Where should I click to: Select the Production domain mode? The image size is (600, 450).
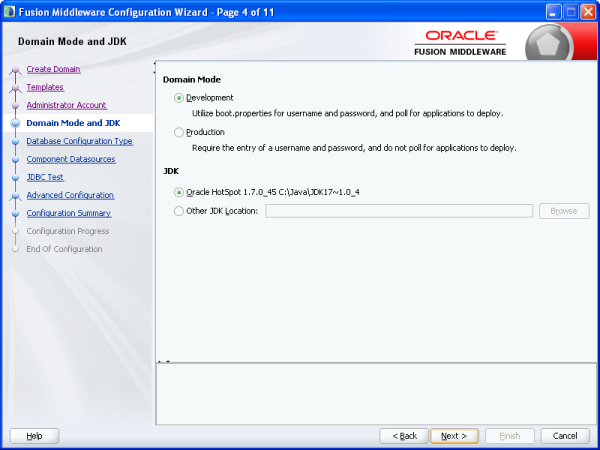pos(179,132)
